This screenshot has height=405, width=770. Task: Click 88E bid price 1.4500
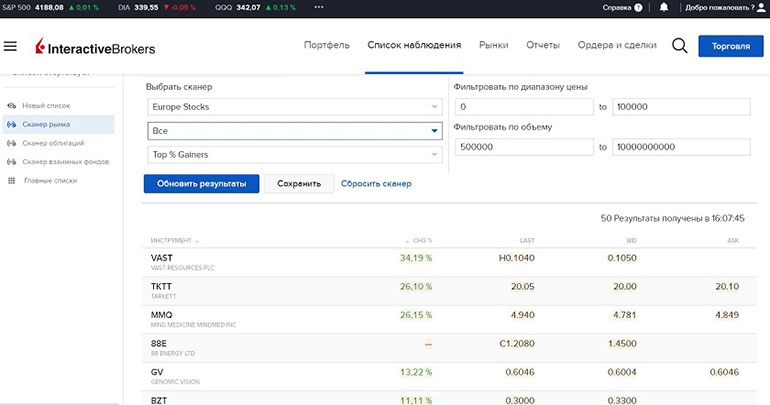pyautogui.click(x=622, y=343)
